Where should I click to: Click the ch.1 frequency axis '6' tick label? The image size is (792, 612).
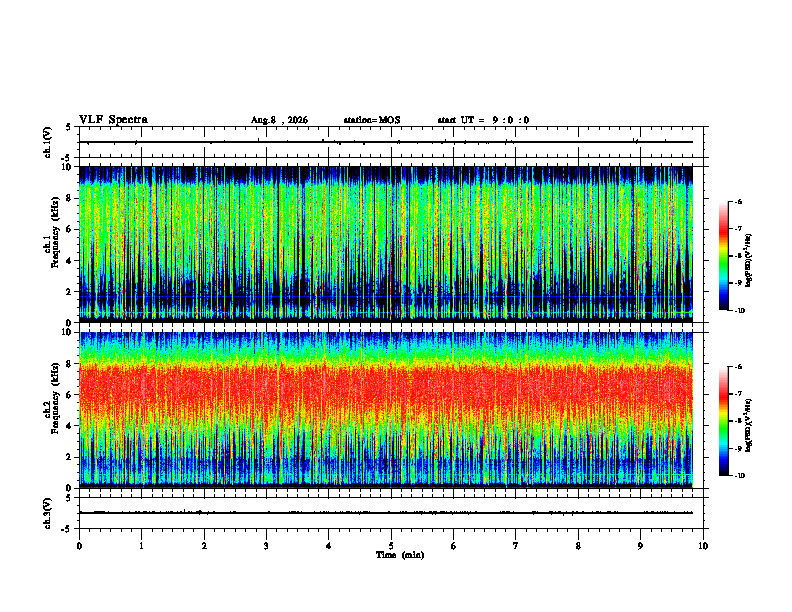pos(69,229)
